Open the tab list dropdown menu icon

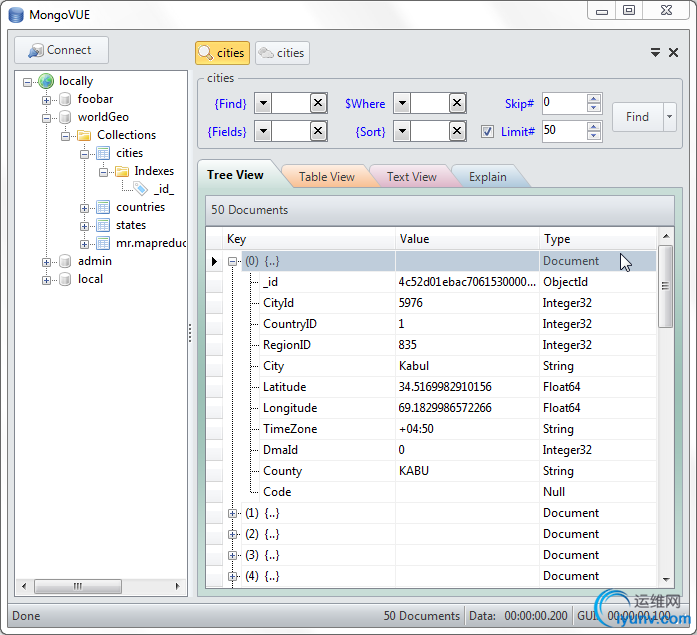[x=655, y=53]
